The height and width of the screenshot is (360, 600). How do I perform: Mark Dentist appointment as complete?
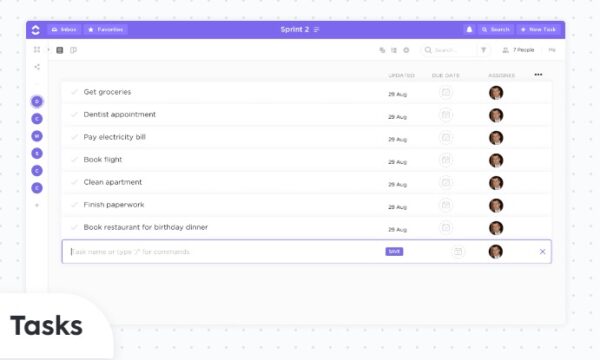coord(75,114)
